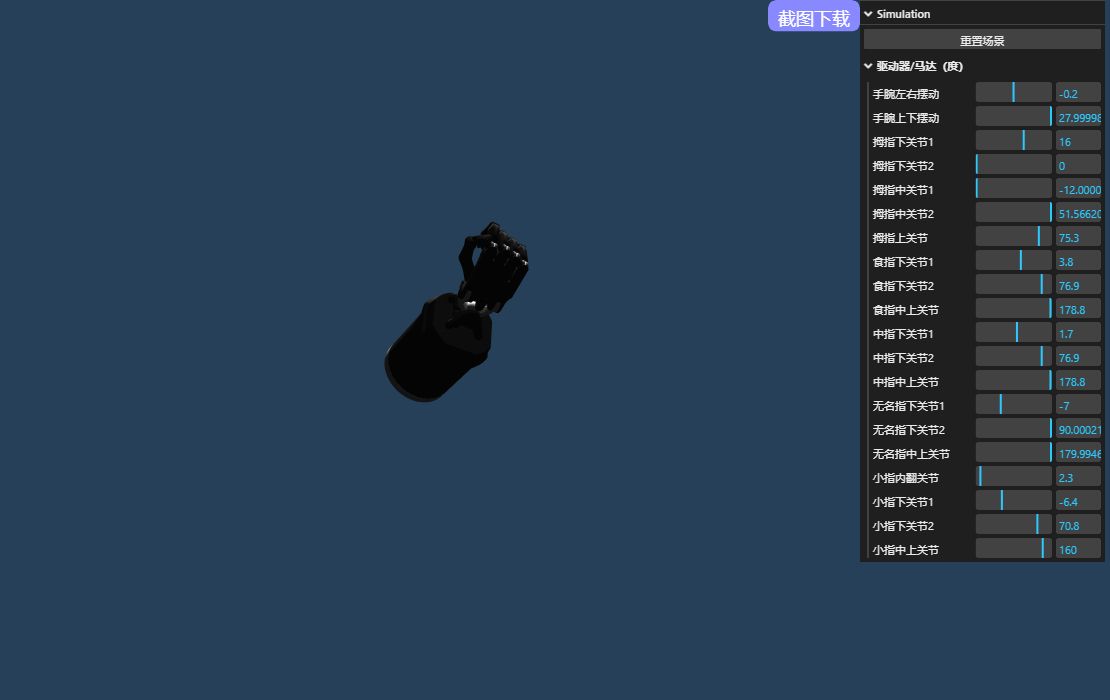Click the 小指下关节2 slider bar
Image resolution: width=1110 pixels, height=700 pixels.
click(1013, 525)
